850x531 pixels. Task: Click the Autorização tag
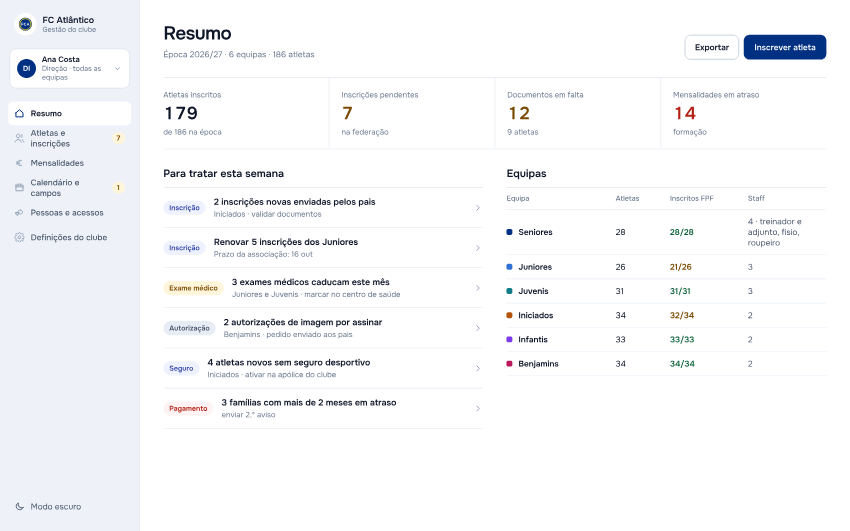(x=189, y=328)
